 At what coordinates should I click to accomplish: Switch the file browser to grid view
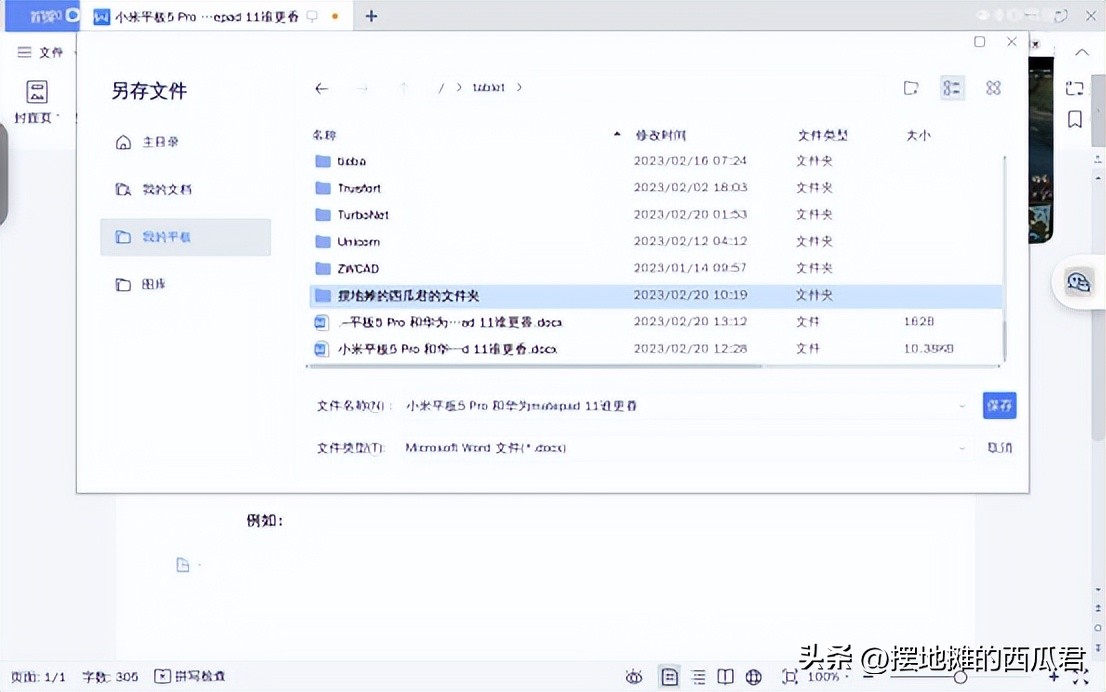tap(993, 88)
